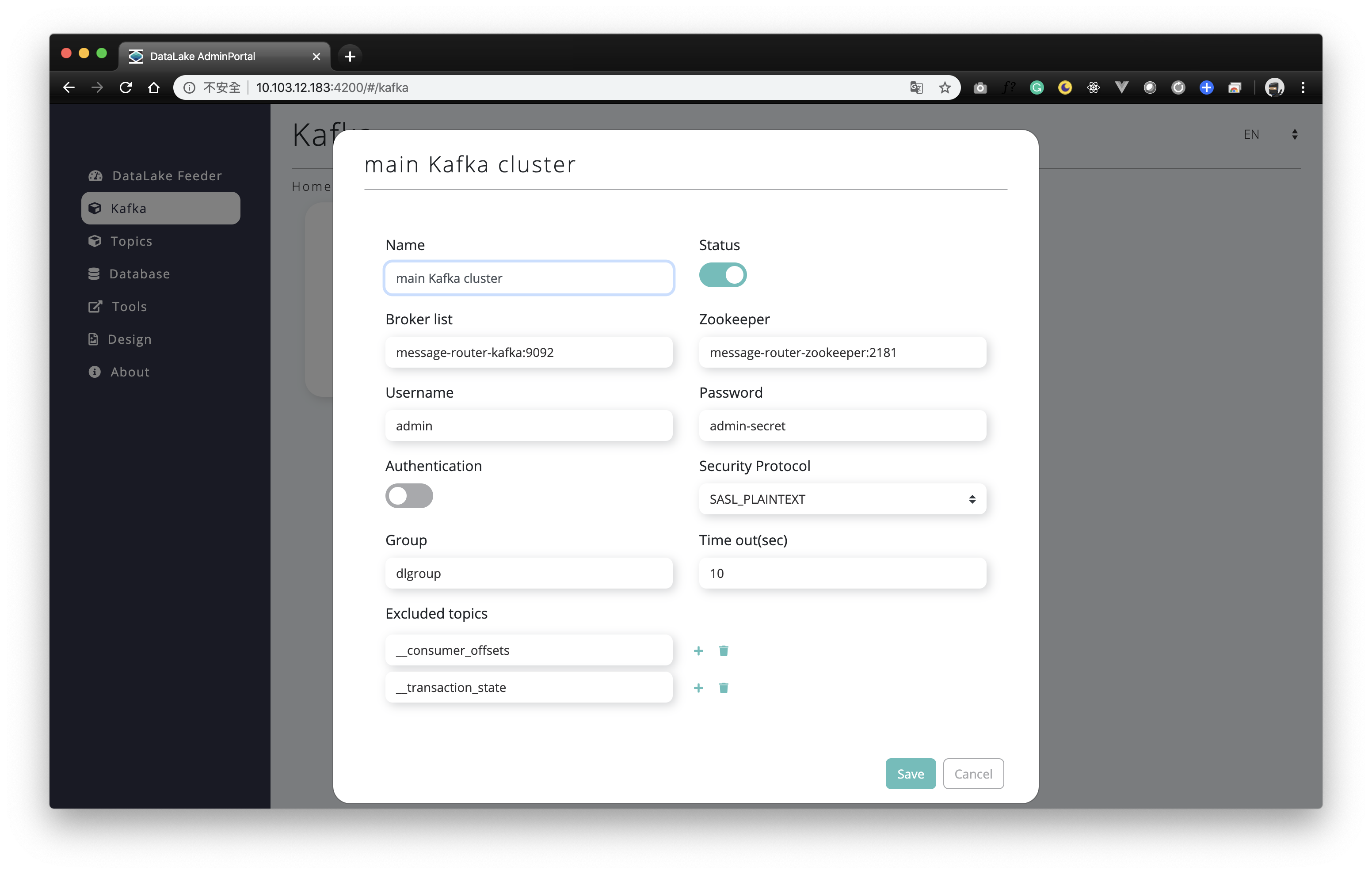The height and width of the screenshot is (874, 1372).
Task: Open a new browser tab
Action: tap(350, 56)
